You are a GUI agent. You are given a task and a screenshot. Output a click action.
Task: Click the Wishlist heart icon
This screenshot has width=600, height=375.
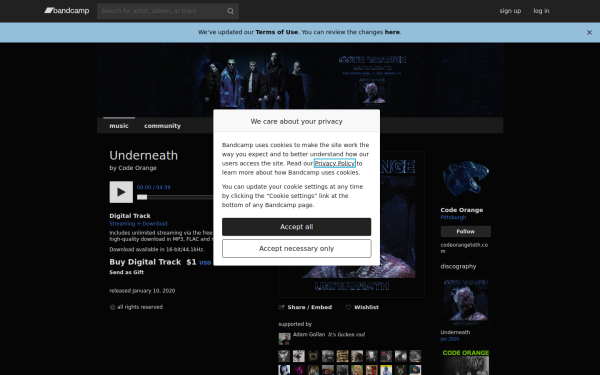(348, 307)
